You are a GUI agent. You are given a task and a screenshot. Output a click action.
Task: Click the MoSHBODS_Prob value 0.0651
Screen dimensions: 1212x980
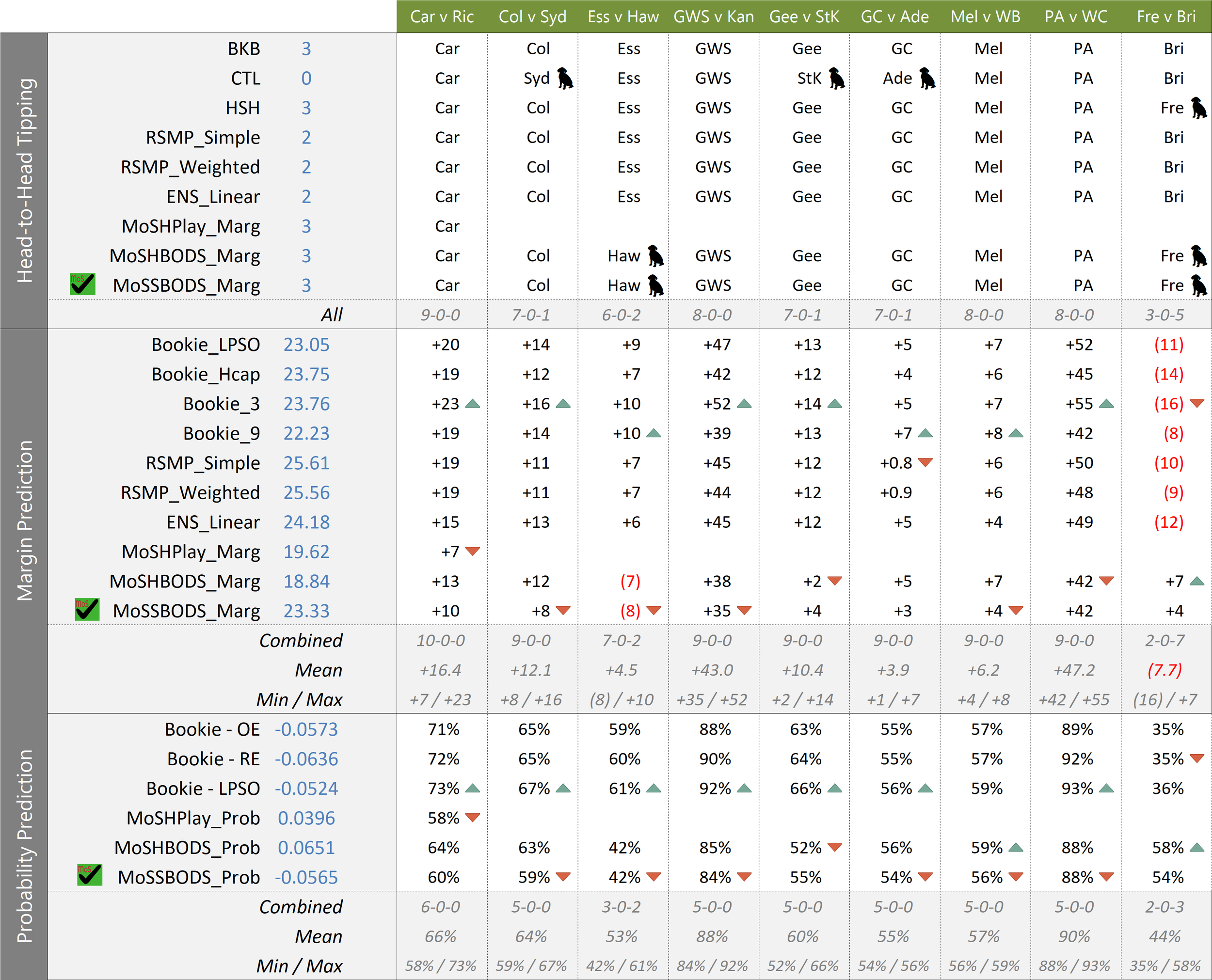pos(306,847)
